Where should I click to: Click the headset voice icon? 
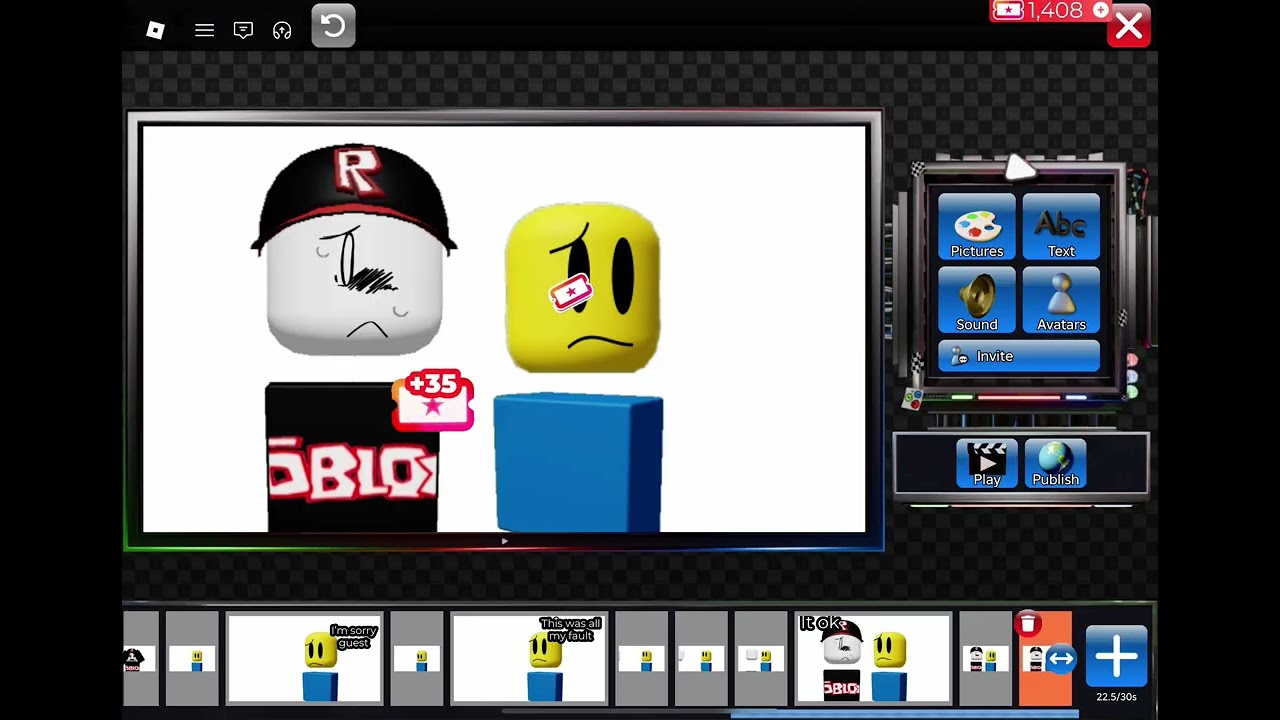click(x=282, y=30)
